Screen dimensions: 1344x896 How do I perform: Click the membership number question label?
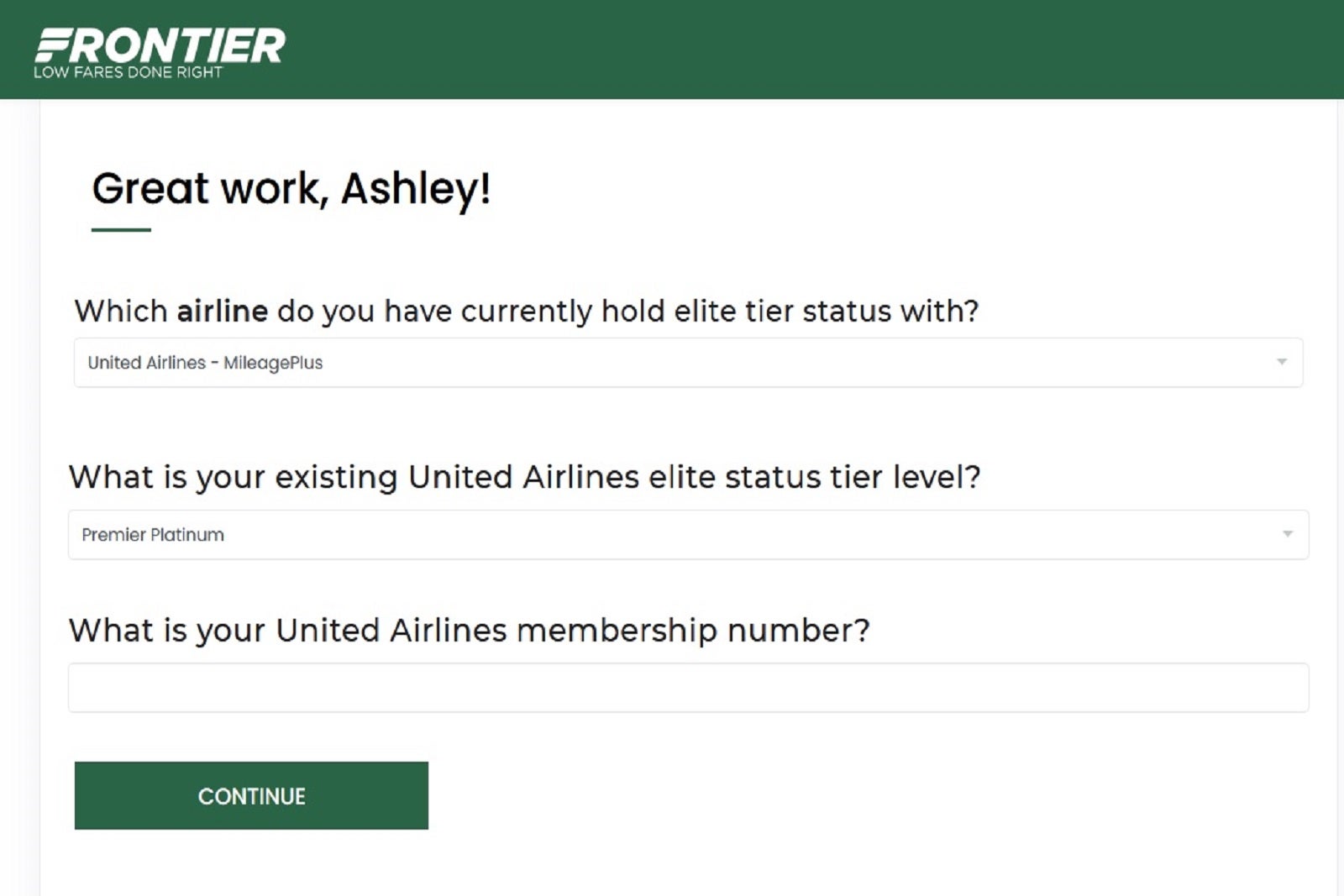pyautogui.click(x=470, y=630)
